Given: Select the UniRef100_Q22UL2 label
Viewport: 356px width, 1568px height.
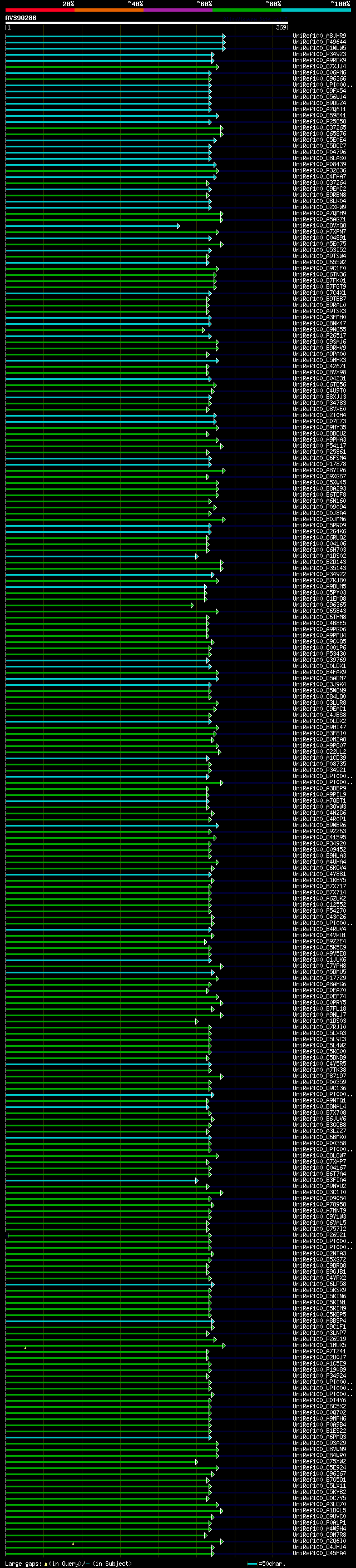Looking at the screenshot, I should (x=319, y=752).
